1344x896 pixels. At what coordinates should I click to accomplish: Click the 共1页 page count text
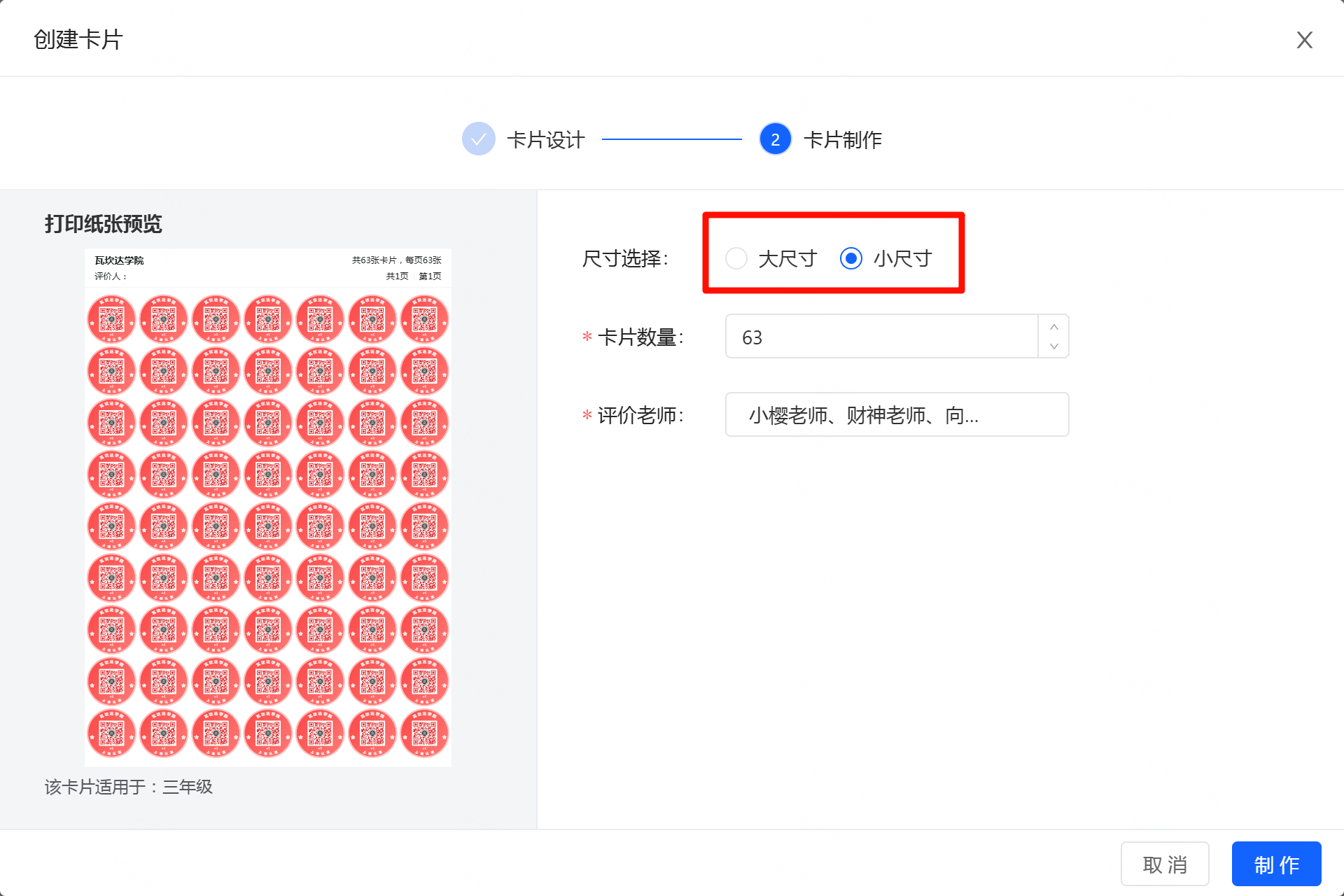[x=397, y=276]
